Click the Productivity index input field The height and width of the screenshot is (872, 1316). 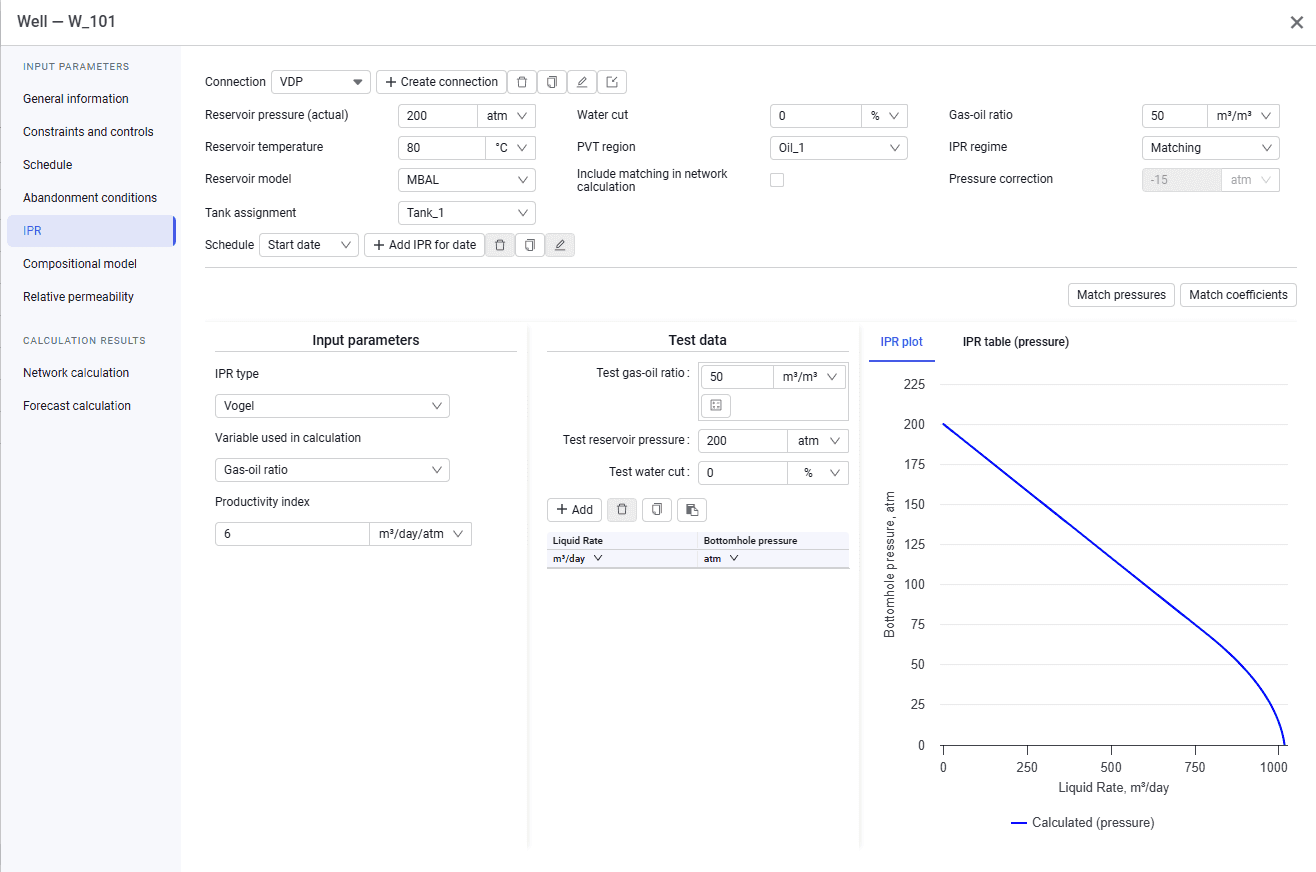click(292, 534)
